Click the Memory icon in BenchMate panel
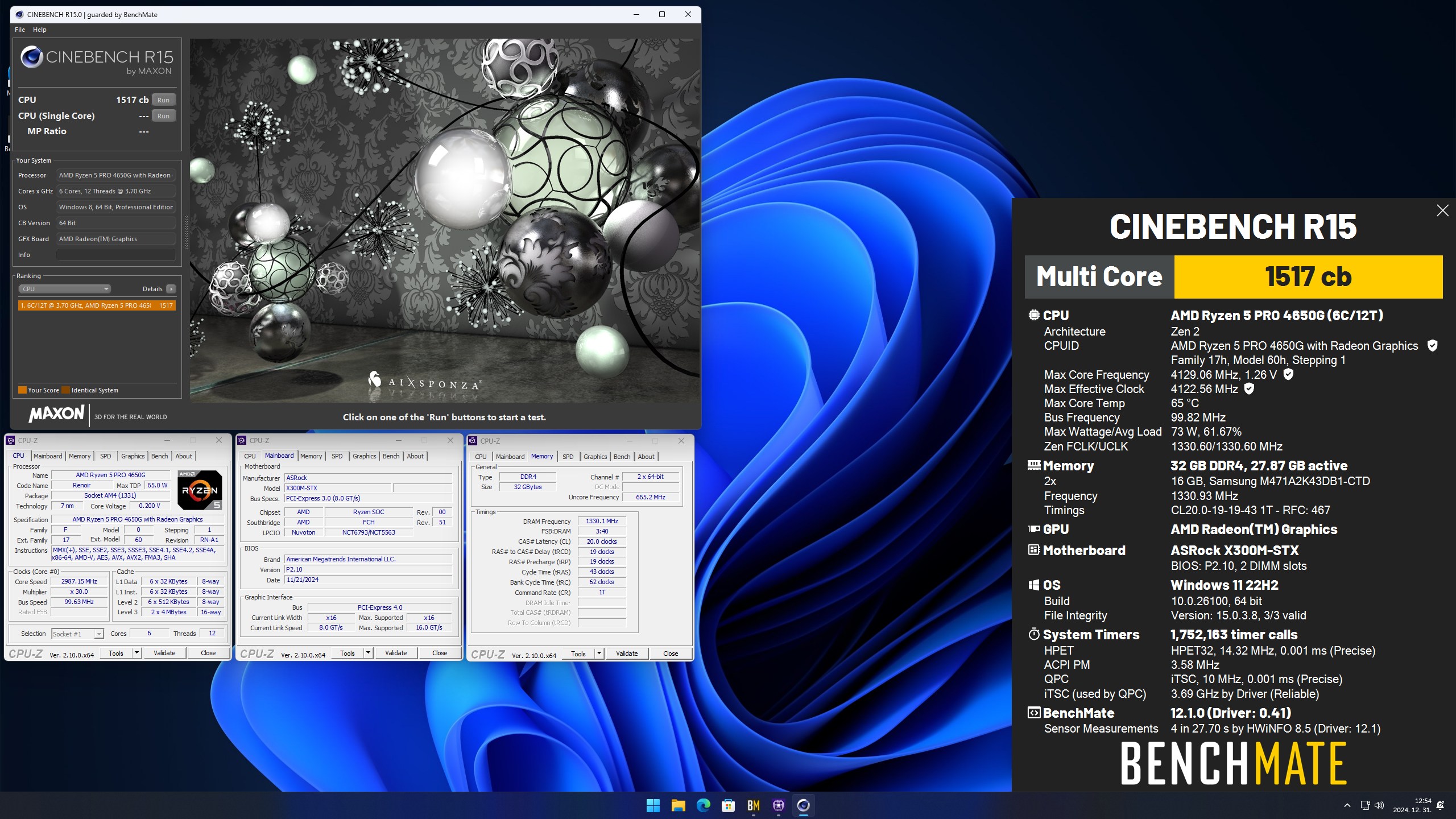 [1034, 465]
